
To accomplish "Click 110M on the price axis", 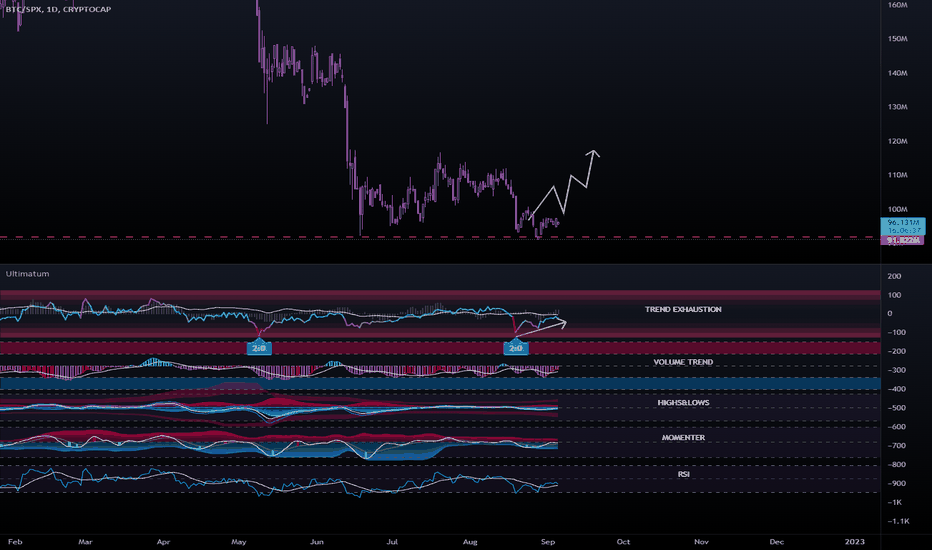I will pos(898,175).
